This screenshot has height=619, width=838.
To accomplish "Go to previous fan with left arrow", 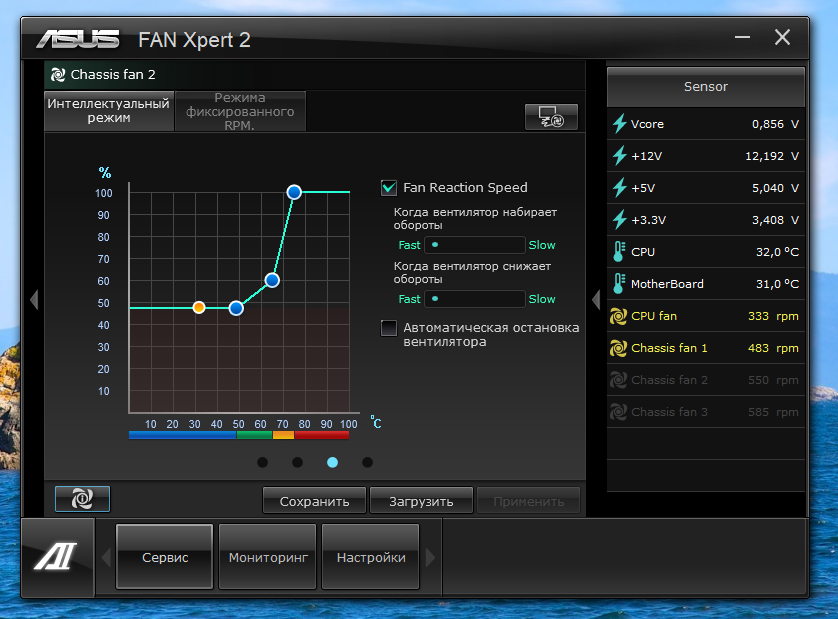I will coord(34,299).
